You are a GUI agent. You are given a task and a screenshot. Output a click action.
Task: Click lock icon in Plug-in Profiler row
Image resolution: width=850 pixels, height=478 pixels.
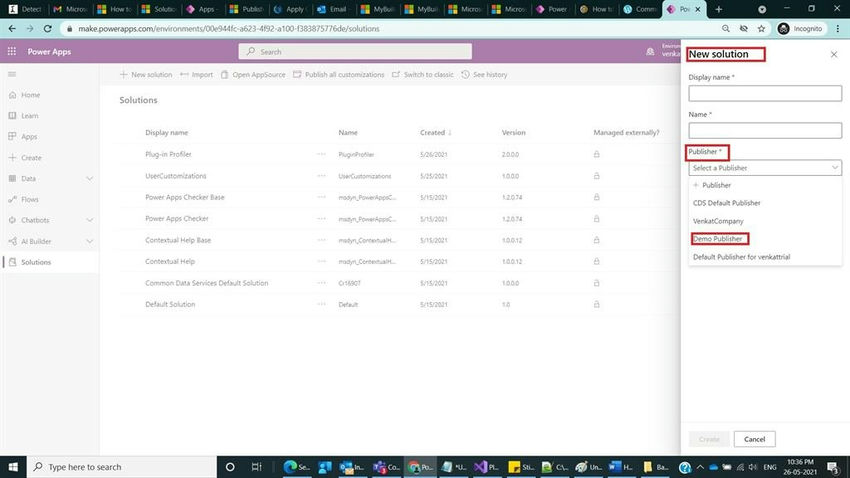(x=596, y=154)
